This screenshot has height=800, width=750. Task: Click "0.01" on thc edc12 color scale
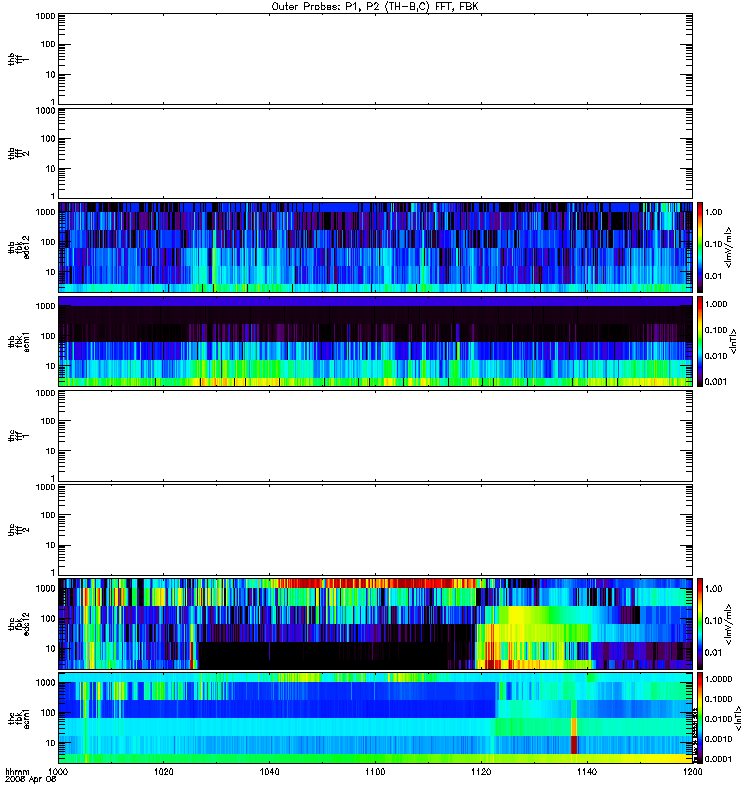click(x=714, y=653)
